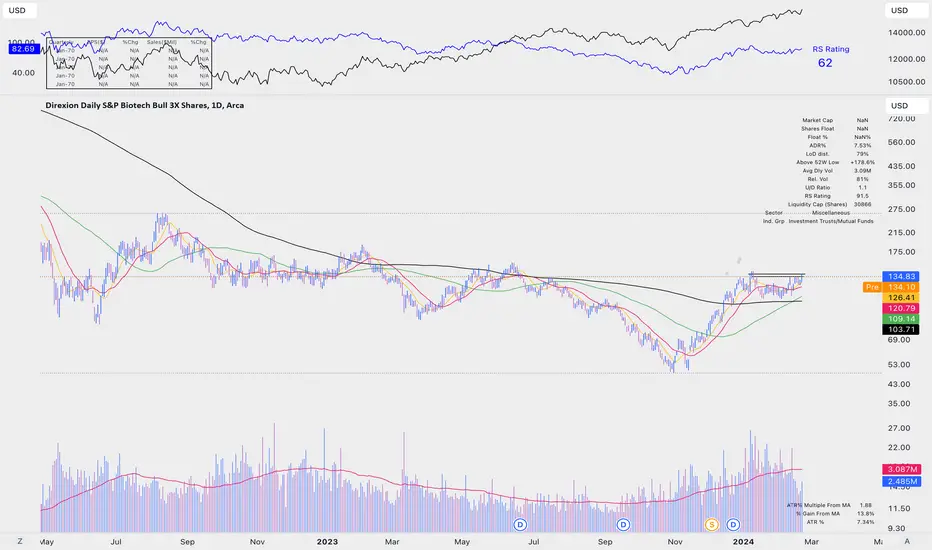932x550 pixels.
Task: Click the blue 134.83 last price label
Action: click(x=902, y=276)
